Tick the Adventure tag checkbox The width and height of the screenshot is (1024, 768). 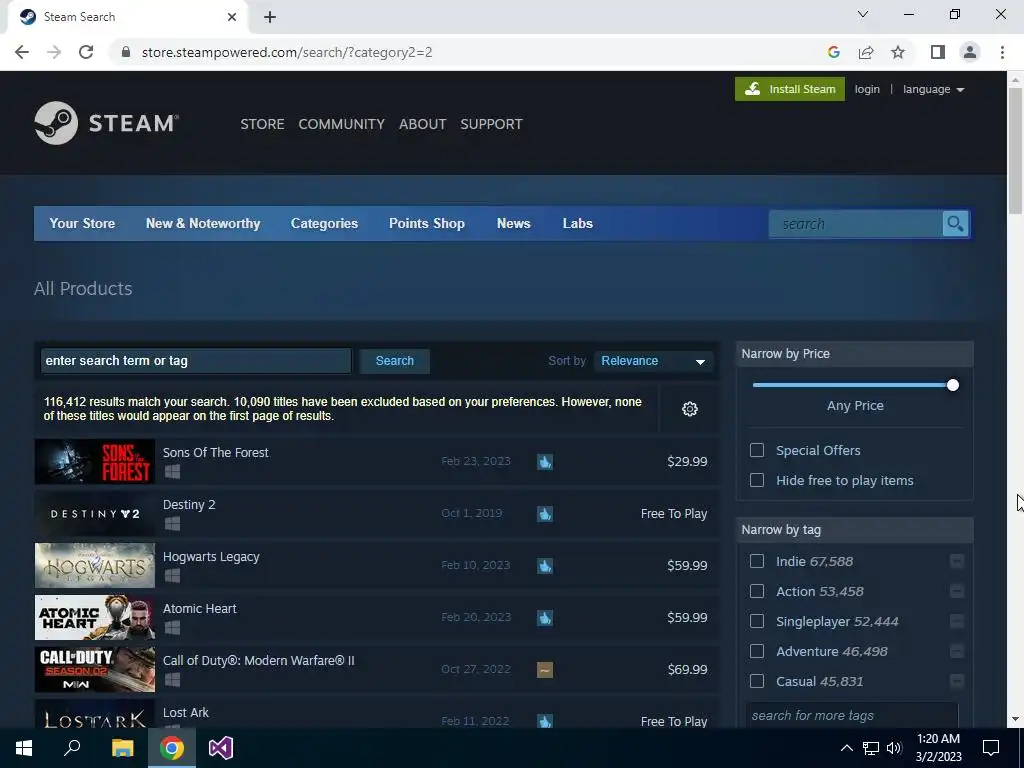757,652
